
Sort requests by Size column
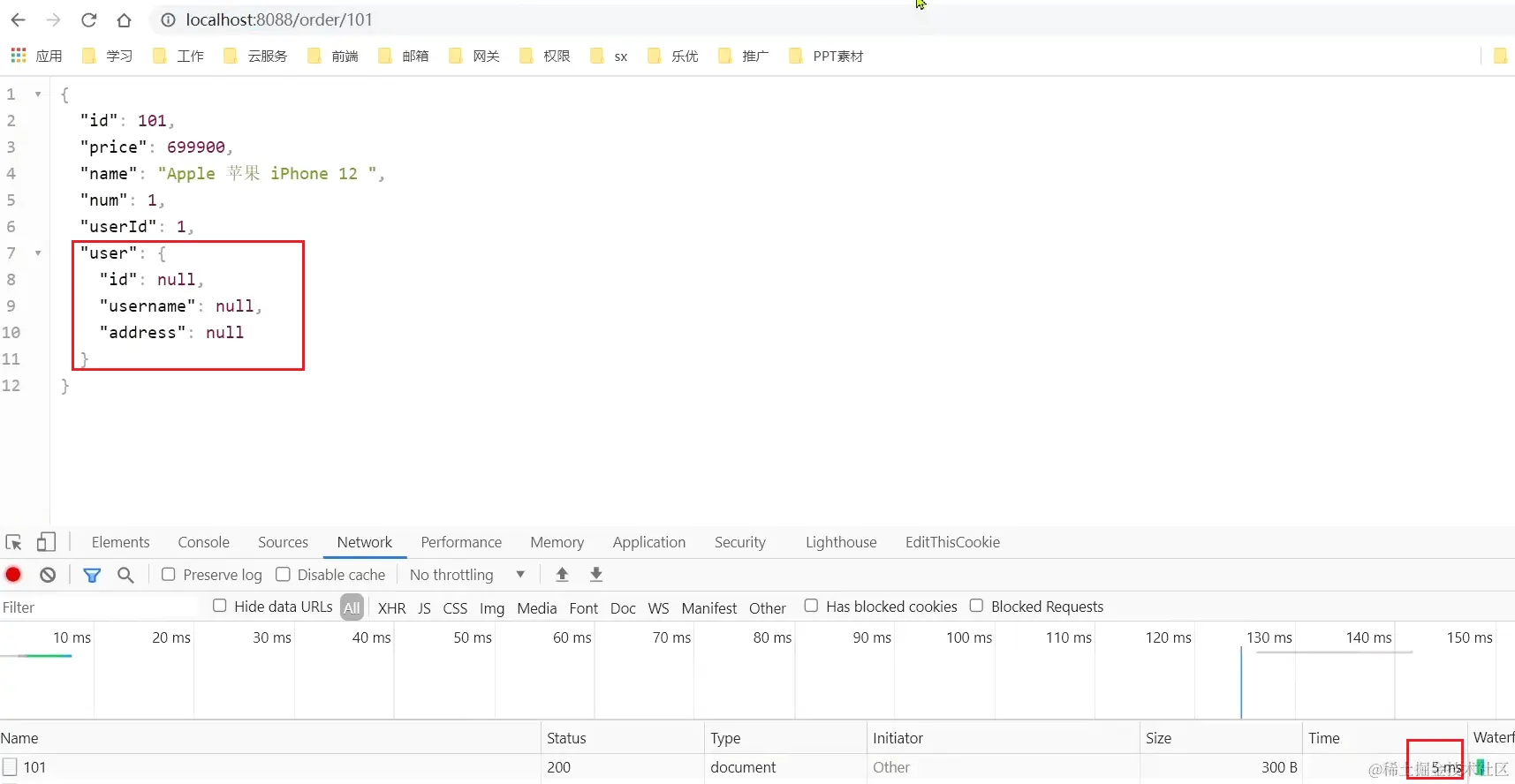coord(1222,738)
